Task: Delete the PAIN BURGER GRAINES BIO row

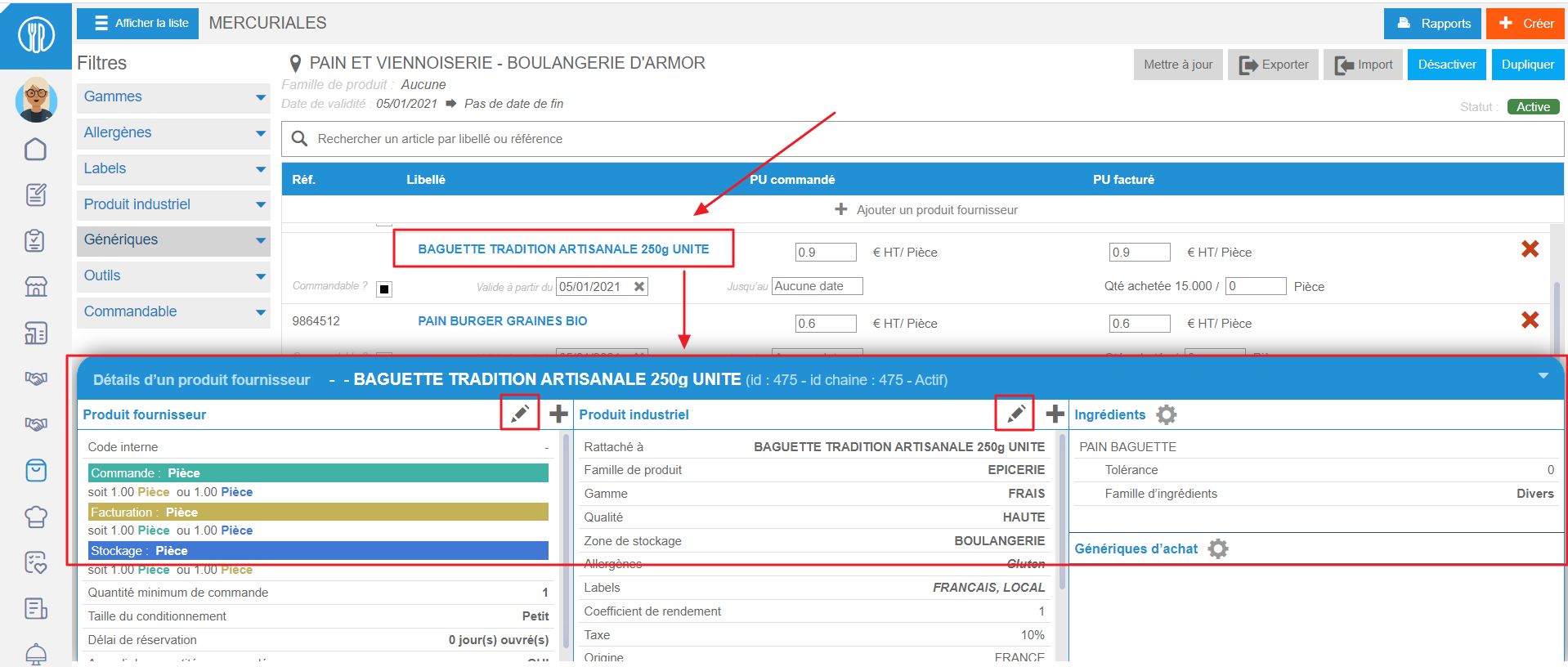Action: [x=1530, y=320]
